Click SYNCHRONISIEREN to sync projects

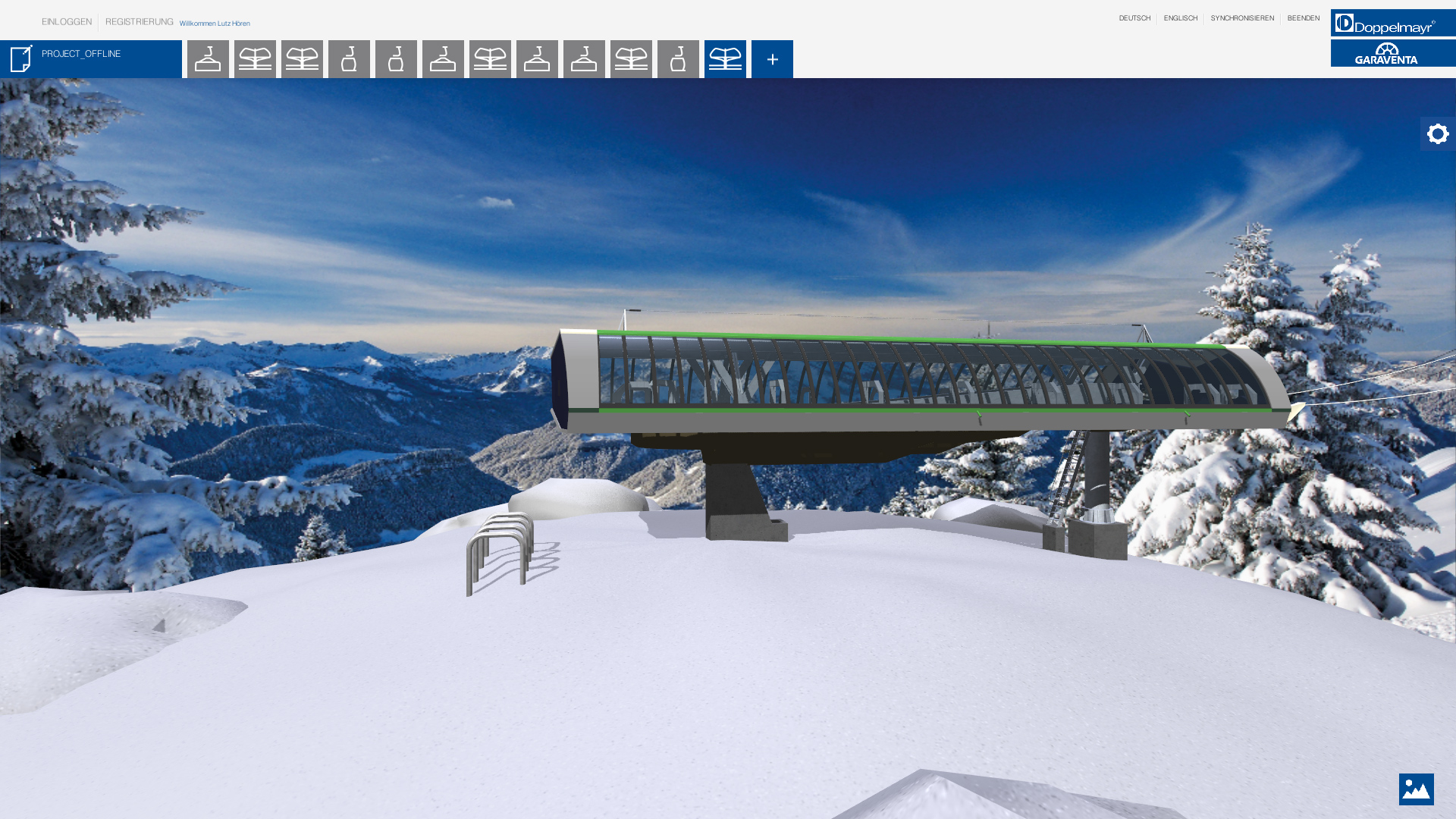(1242, 18)
